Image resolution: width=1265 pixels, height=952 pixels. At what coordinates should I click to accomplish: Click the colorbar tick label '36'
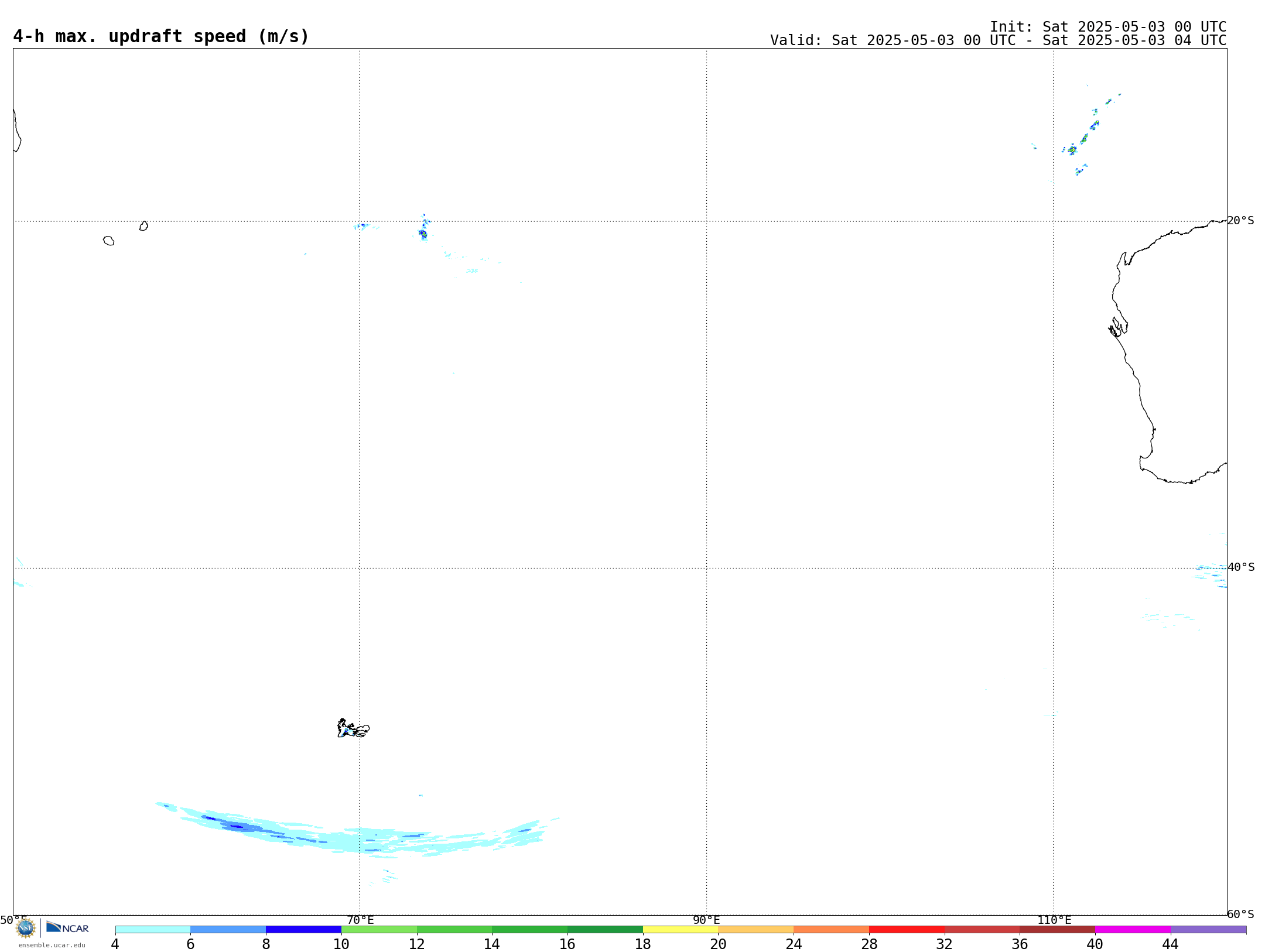[x=1020, y=944]
